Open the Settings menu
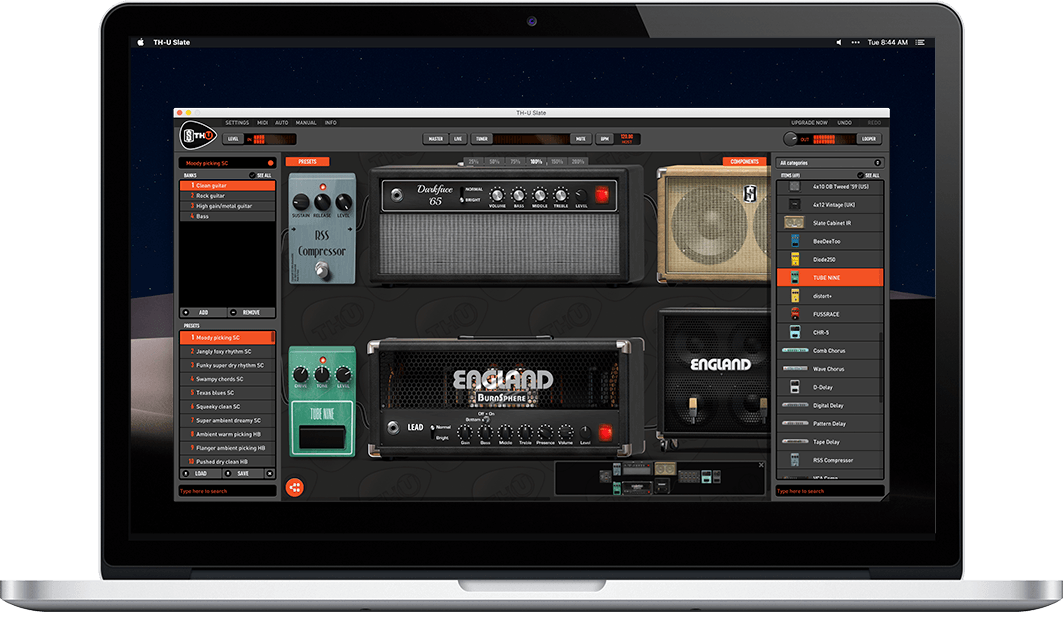The width and height of the screenshot is (1063, 625). 237,123
